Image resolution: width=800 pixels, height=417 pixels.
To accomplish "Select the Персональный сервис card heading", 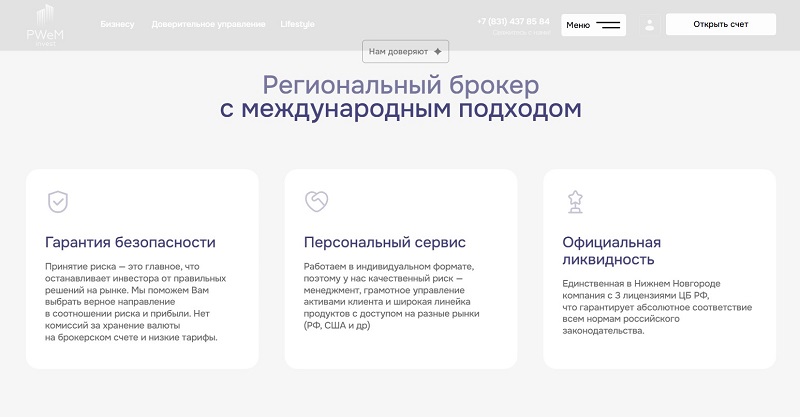I will point(385,242).
